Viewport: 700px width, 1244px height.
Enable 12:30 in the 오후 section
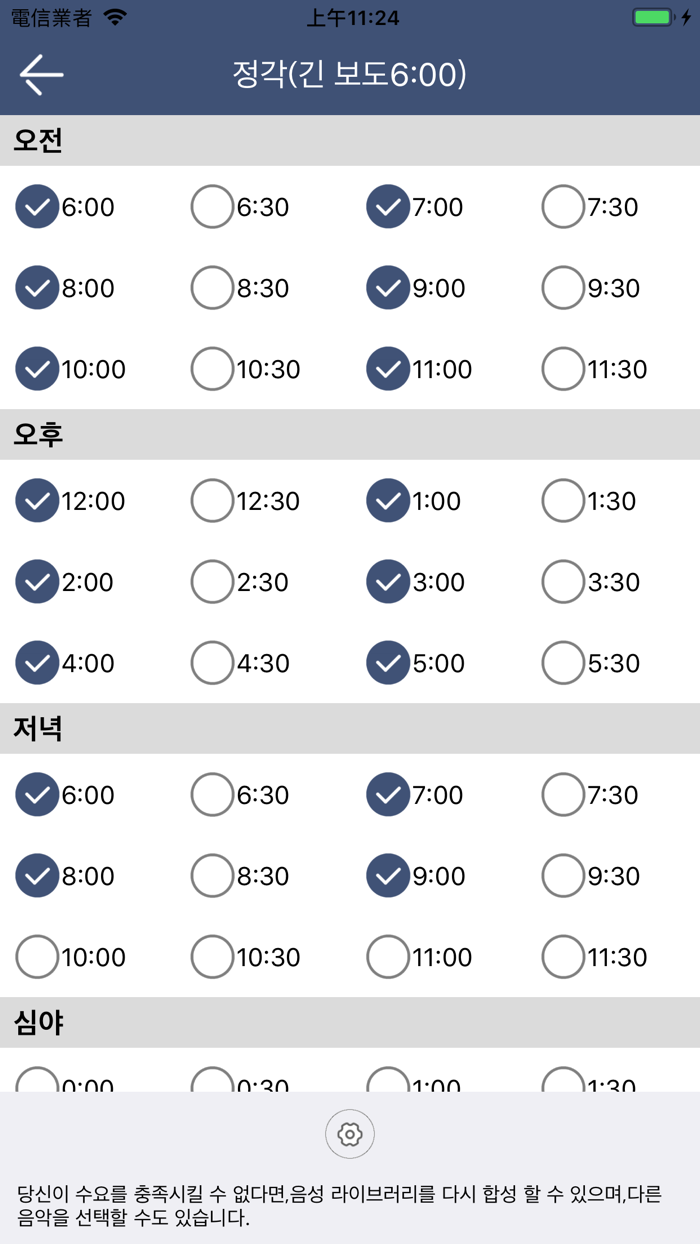pos(212,501)
